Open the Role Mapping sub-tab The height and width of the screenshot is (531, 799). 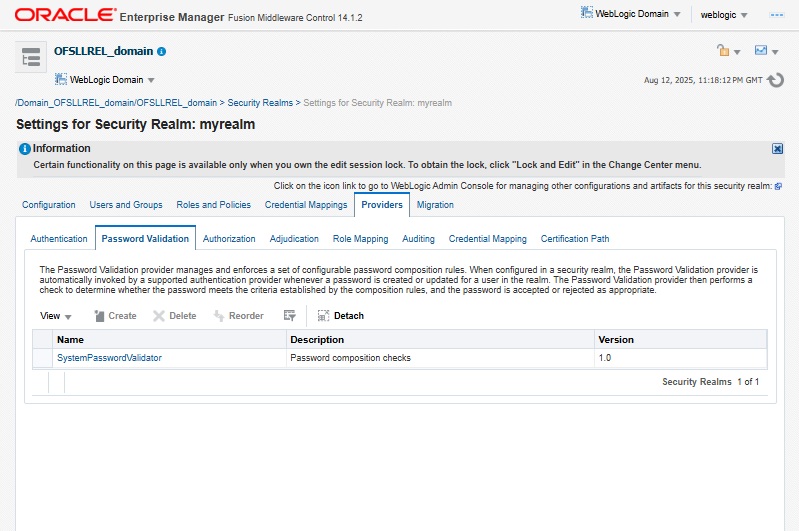click(x=360, y=239)
